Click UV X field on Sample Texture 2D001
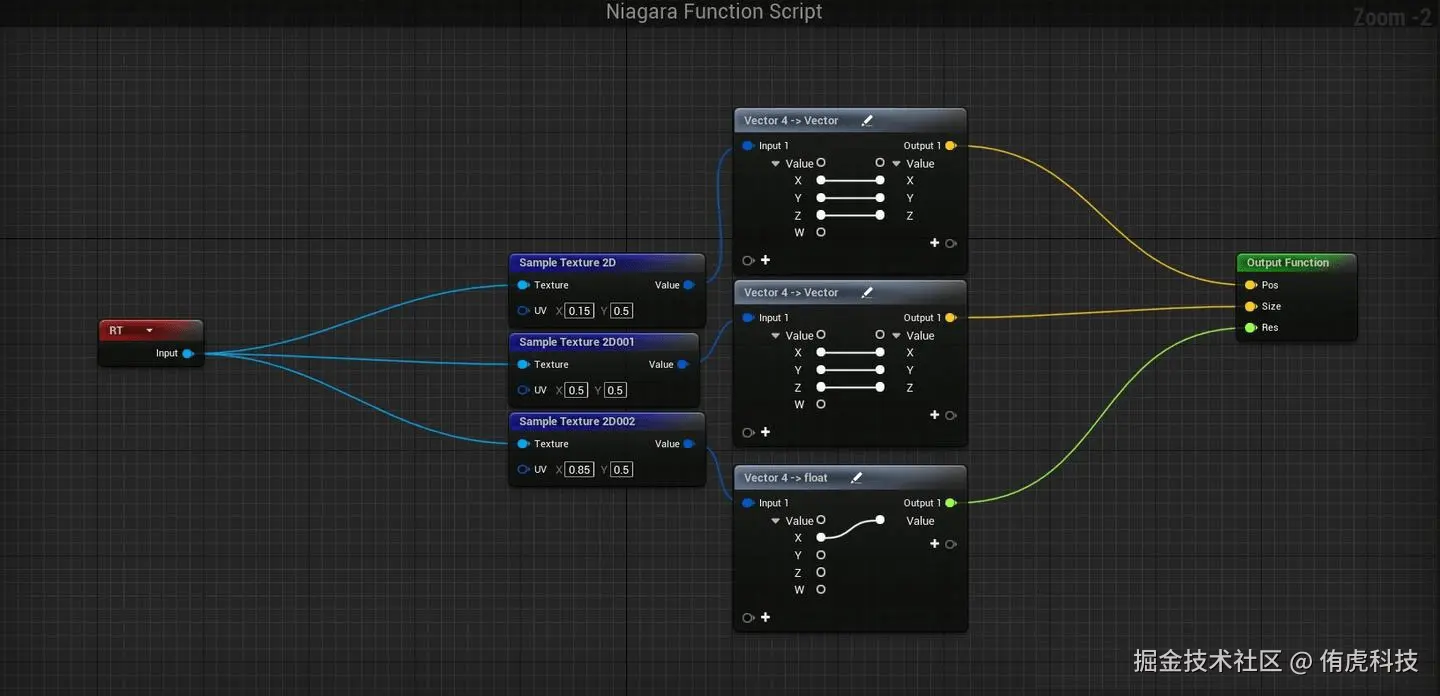1440x696 pixels. (x=577, y=390)
